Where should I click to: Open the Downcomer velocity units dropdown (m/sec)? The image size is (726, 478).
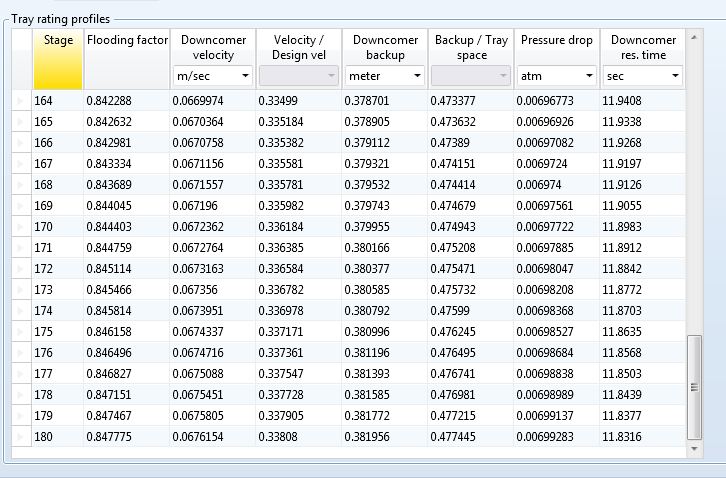(213, 76)
